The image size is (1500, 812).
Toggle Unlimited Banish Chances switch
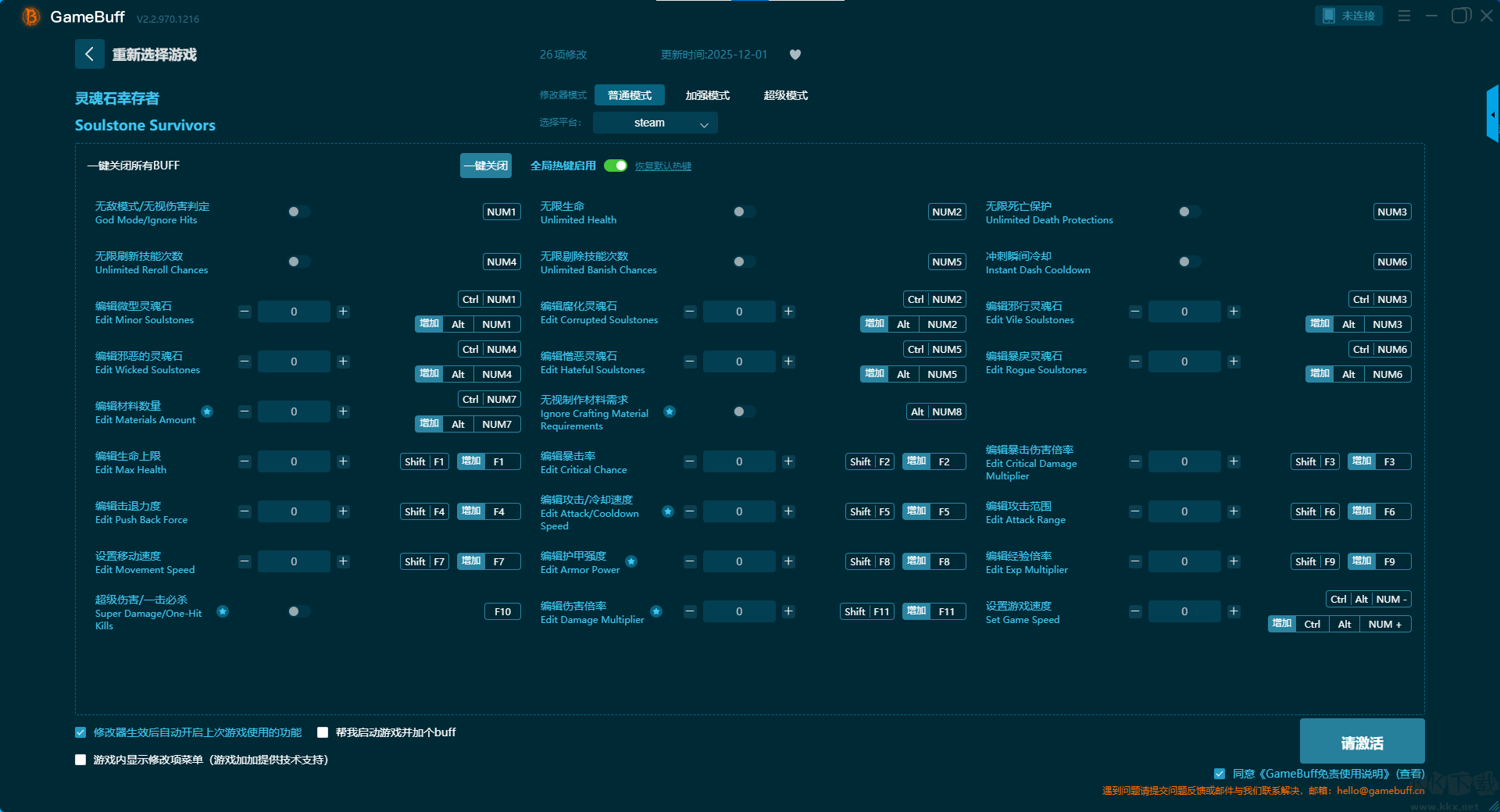[x=745, y=262]
